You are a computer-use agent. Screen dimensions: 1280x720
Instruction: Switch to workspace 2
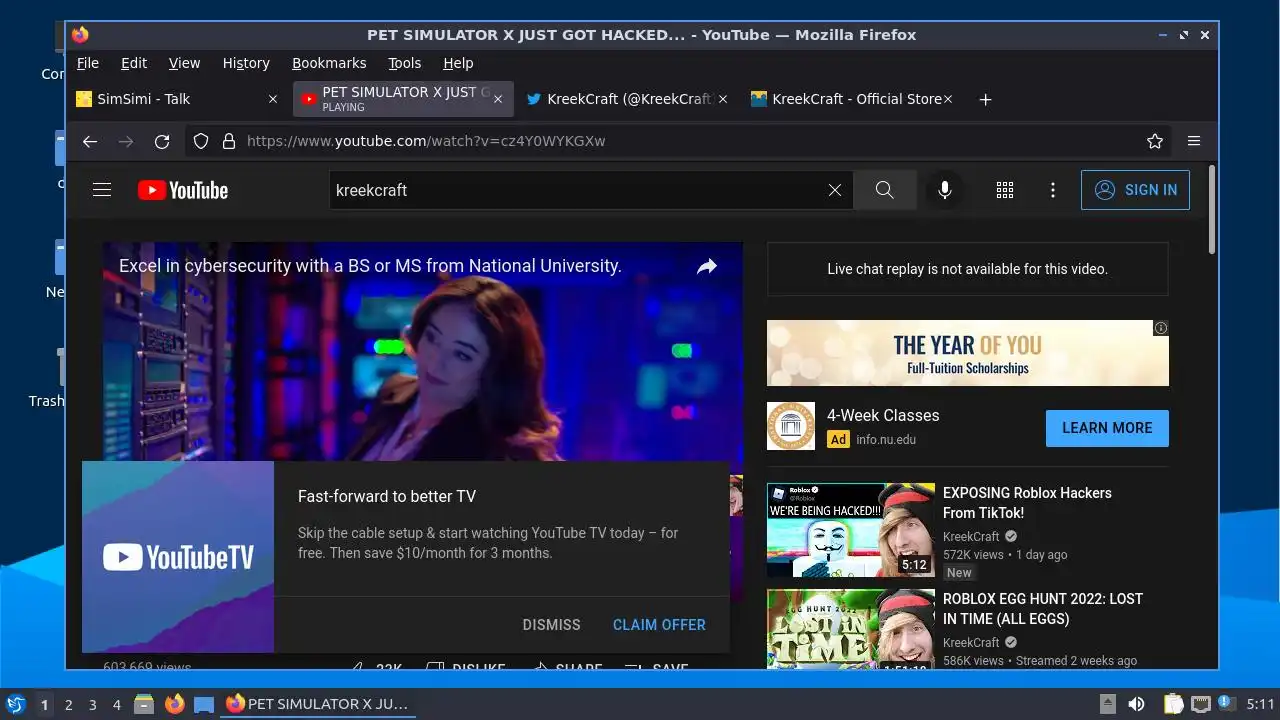[68, 704]
